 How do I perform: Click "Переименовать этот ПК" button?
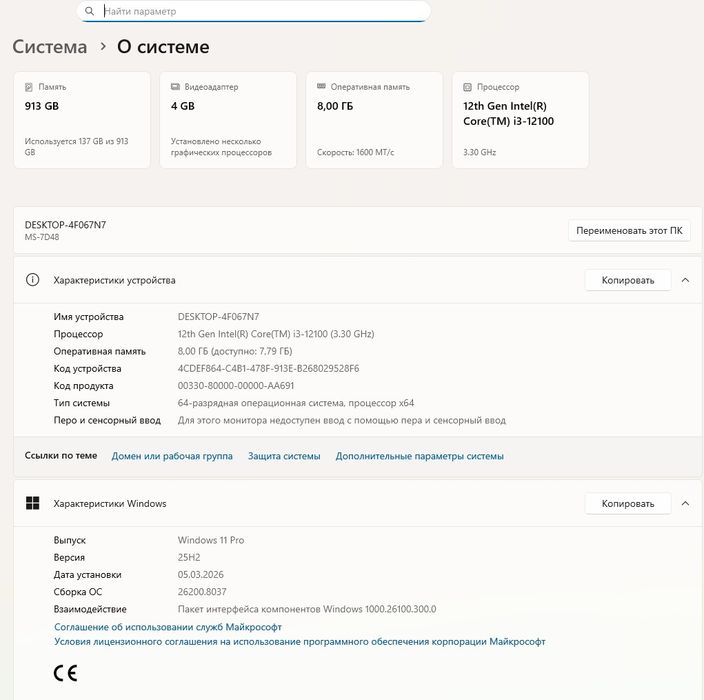[629, 230]
